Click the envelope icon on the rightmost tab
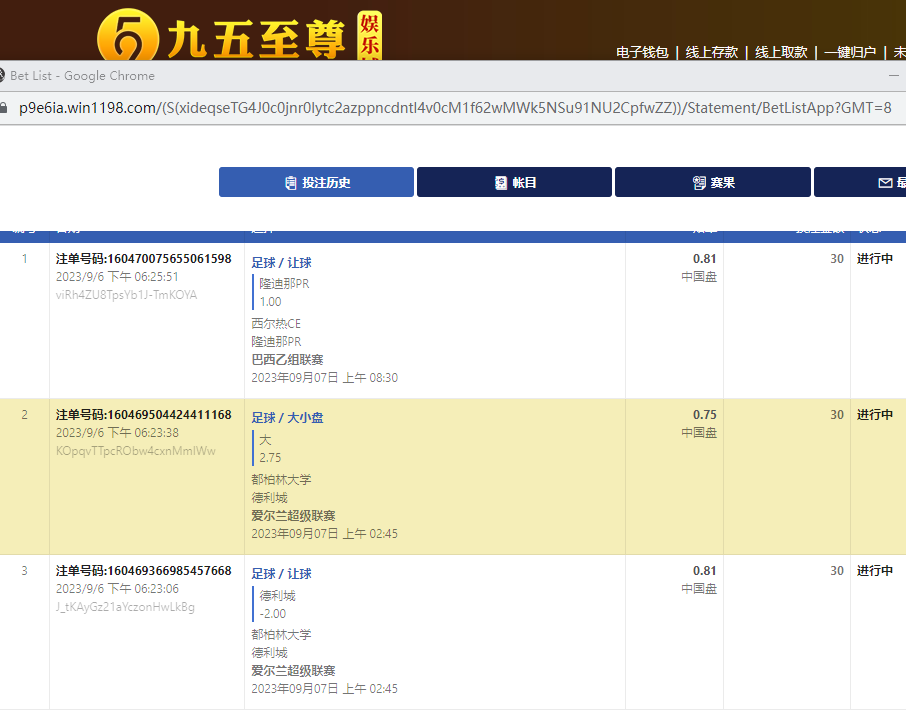 click(x=884, y=183)
